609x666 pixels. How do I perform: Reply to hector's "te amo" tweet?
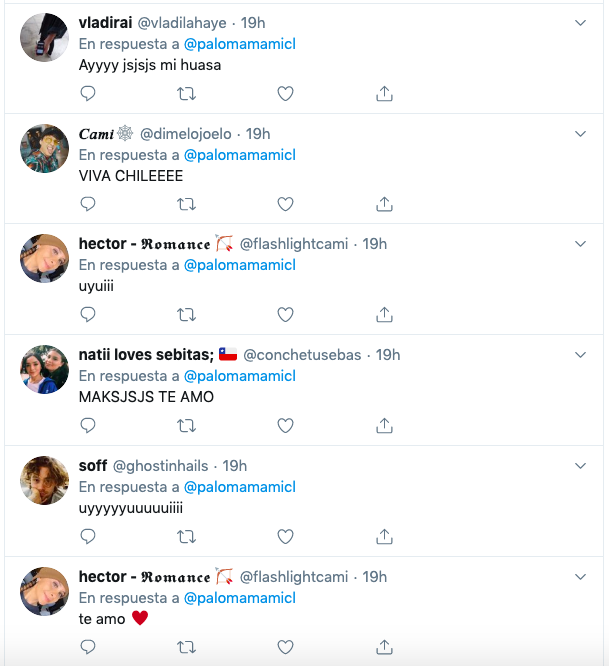88,647
